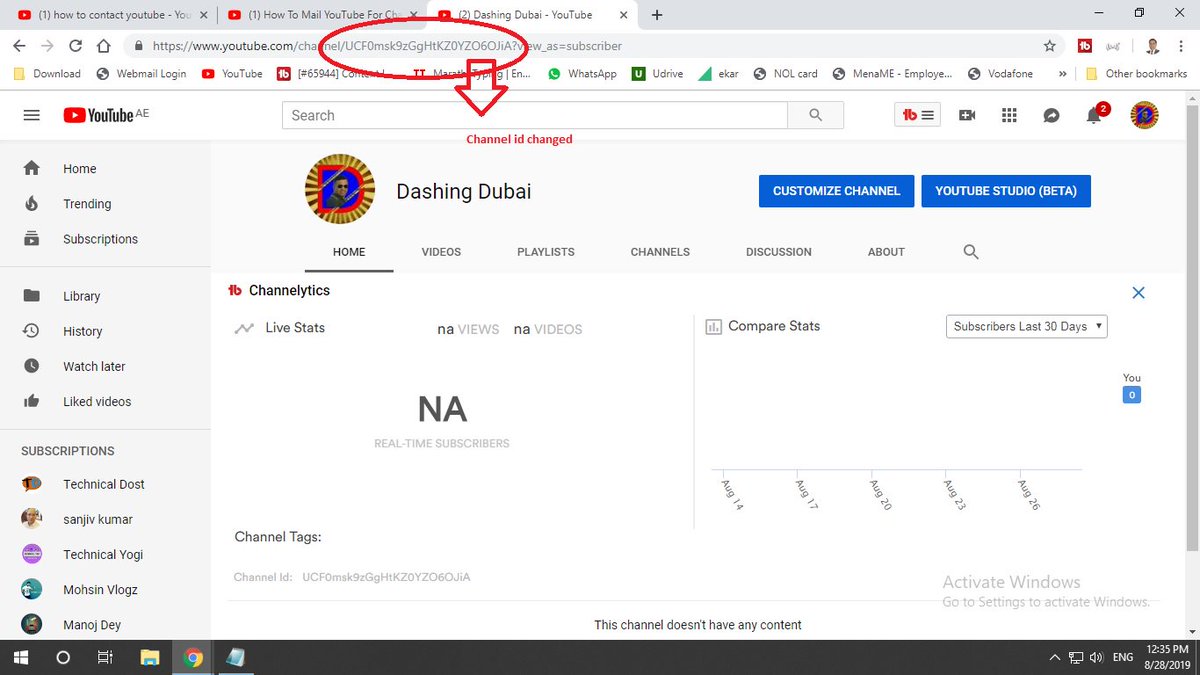
Task: Open Cortana search circle in taskbar
Action: 62,657
